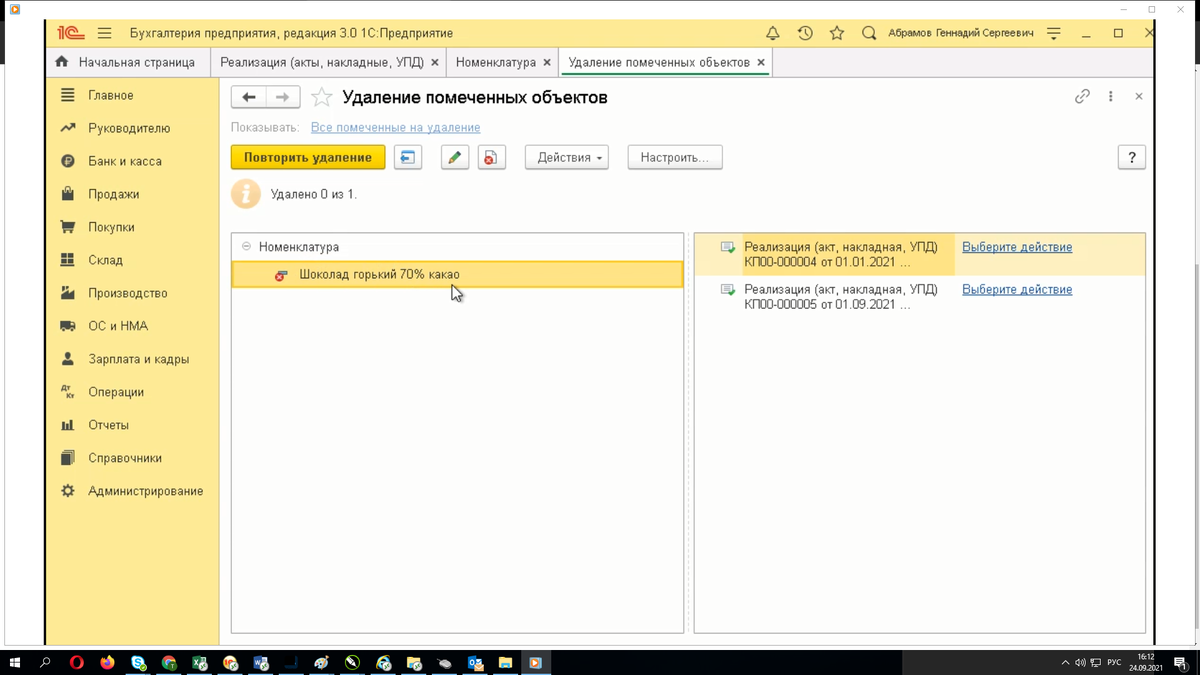This screenshot has width=1200, height=675.
Task: Open the Все помеченные на удаление link
Action: [x=395, y=128]
